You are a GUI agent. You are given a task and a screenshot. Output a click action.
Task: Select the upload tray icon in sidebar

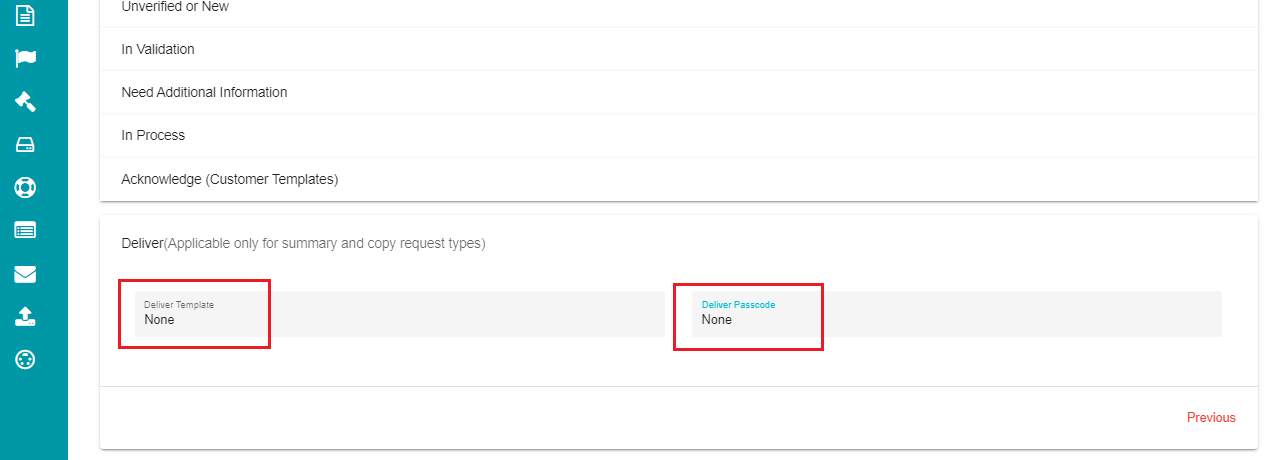click(x=26, y=317)
